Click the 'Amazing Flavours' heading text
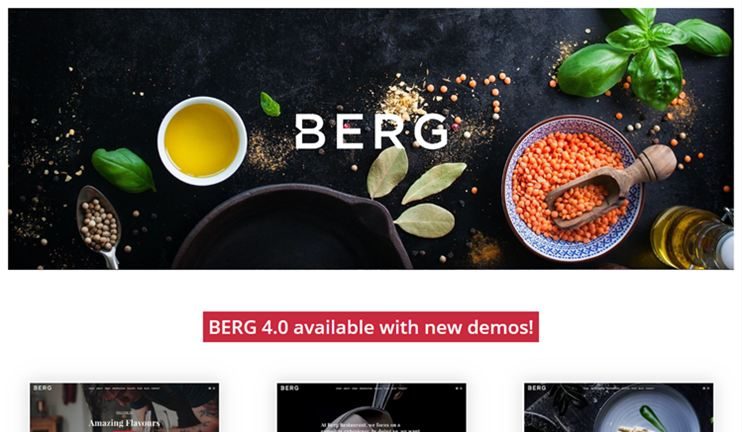This screenshot has height=432, width=742. point(124,423)
